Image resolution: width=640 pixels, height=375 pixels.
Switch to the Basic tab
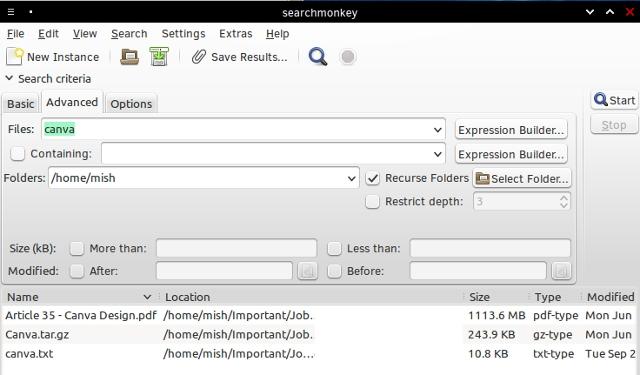20,104
